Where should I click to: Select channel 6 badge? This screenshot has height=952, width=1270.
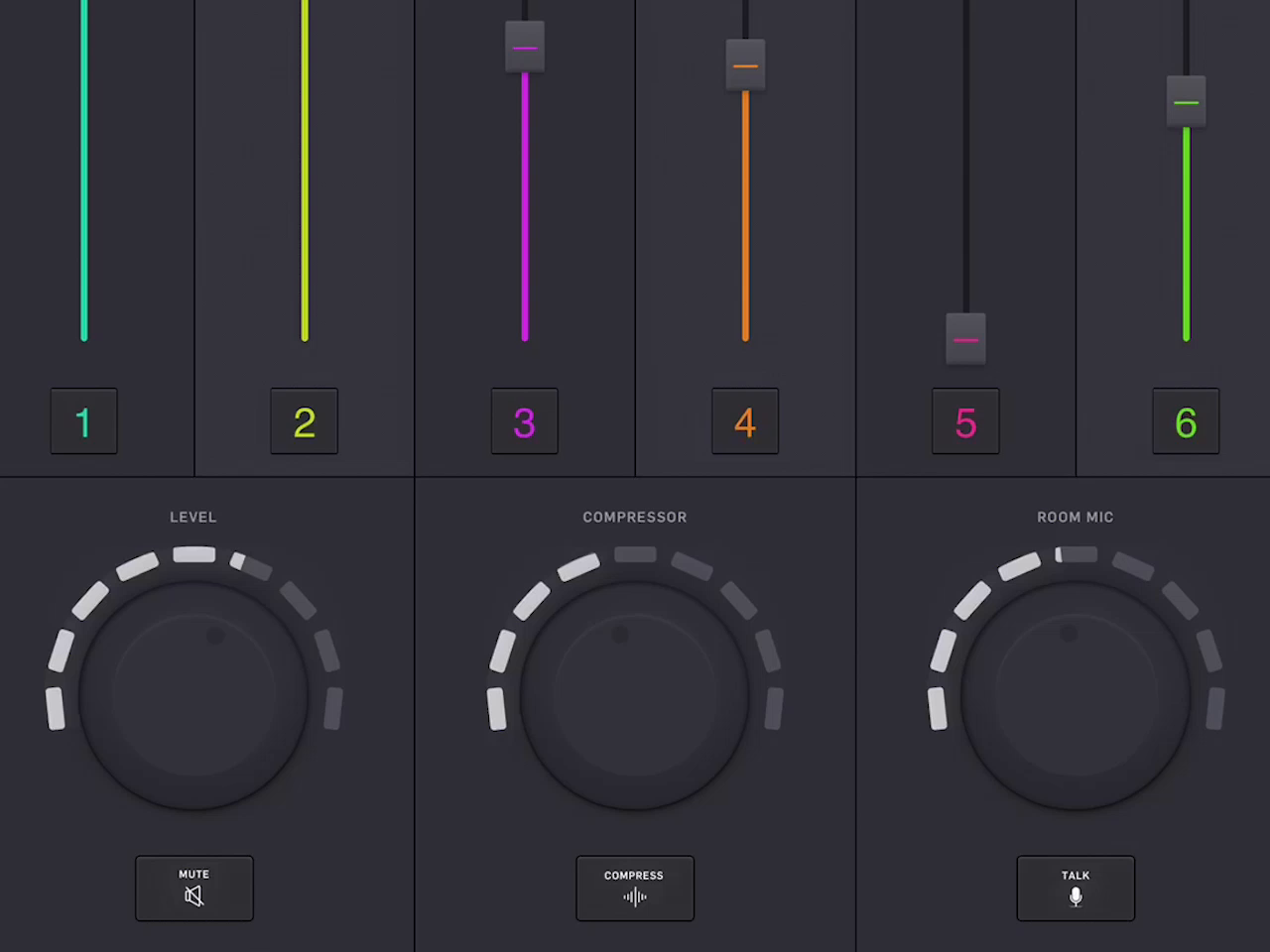pos(1186,420)
